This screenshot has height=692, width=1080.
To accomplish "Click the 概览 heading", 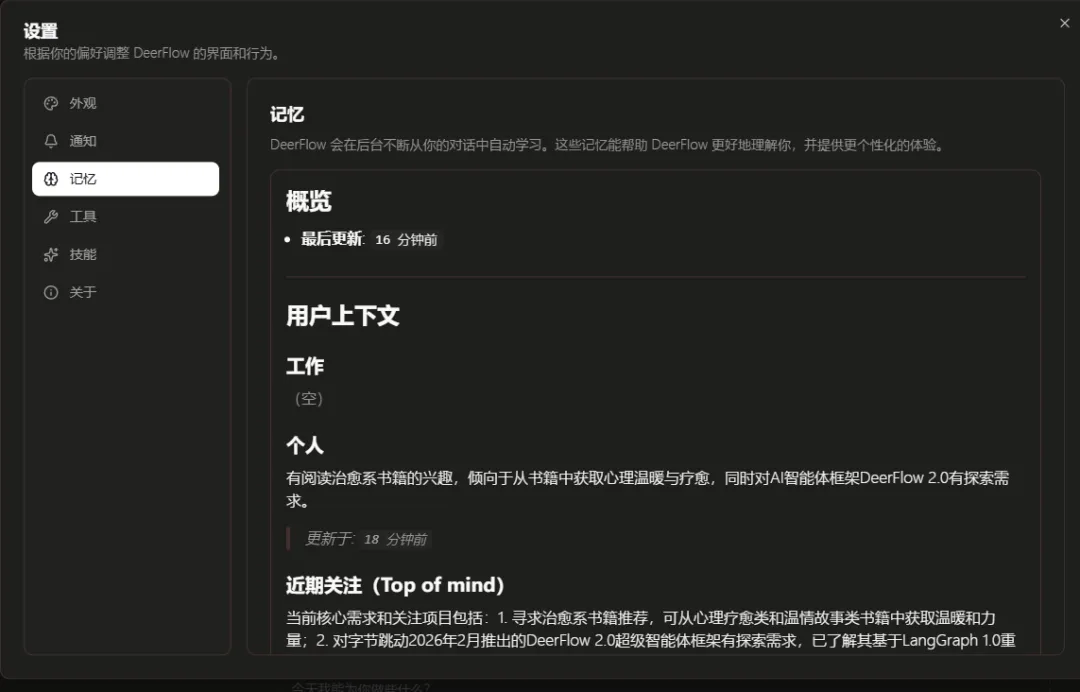I will pos(309,202).
